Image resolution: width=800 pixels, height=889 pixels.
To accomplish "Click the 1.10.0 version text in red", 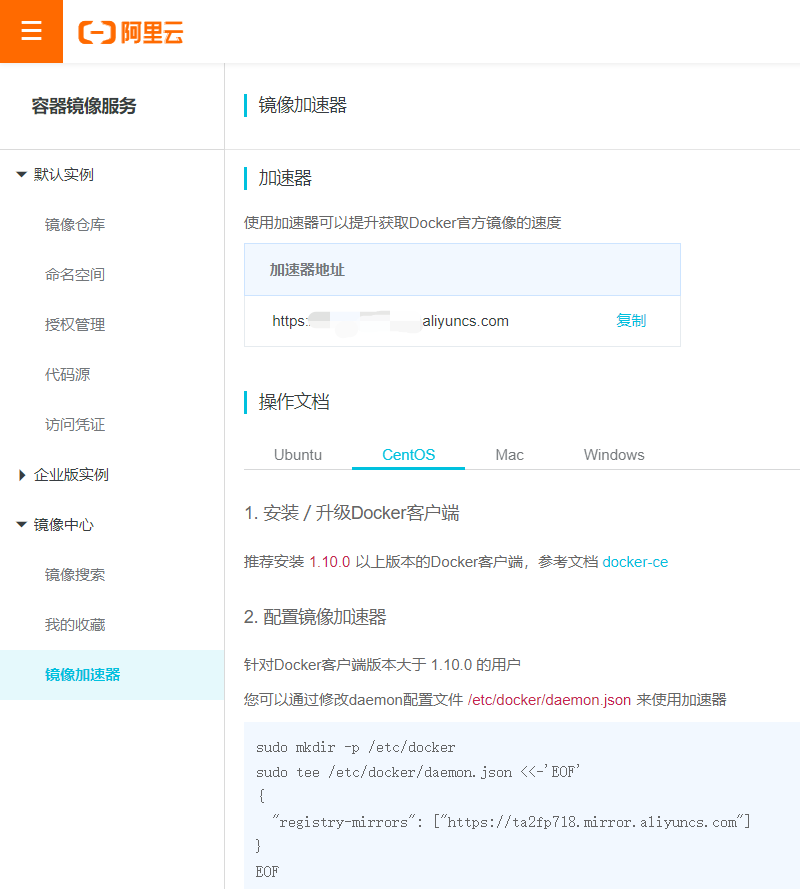I will [329, 562].
